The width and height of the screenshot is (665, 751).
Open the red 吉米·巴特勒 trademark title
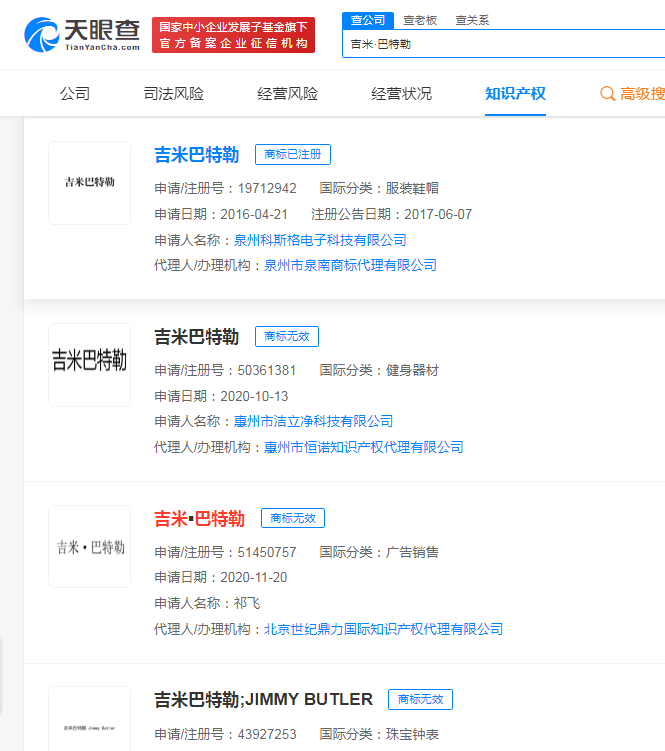pos(199,519)
